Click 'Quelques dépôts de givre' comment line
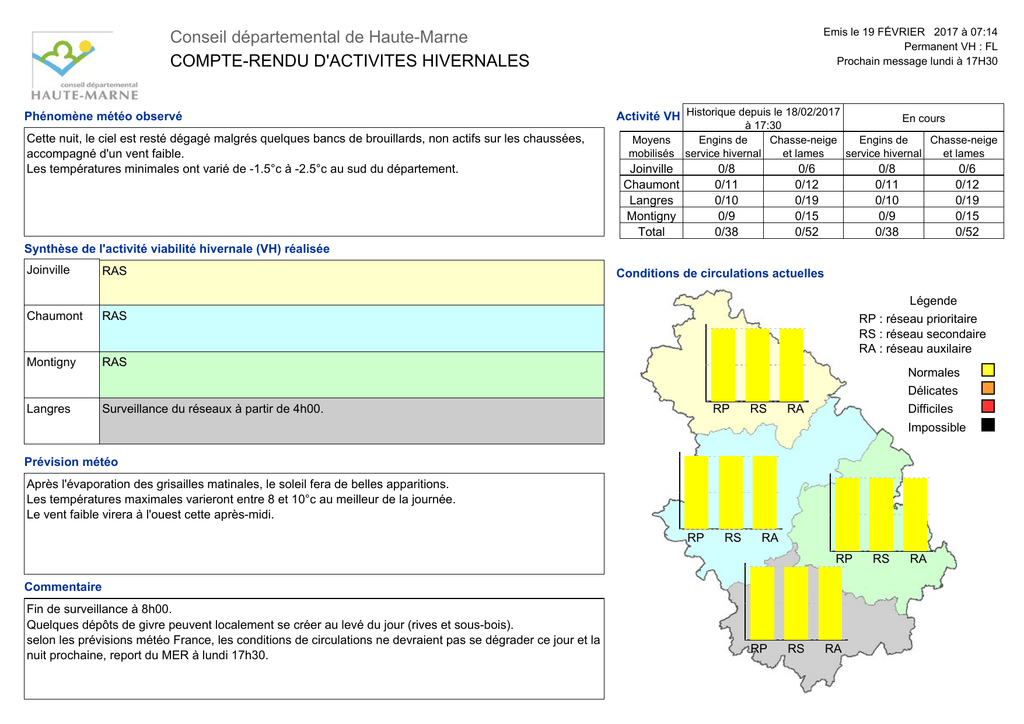The height and width of the screenshot is (724, 1024). click(x=270, y=625)
